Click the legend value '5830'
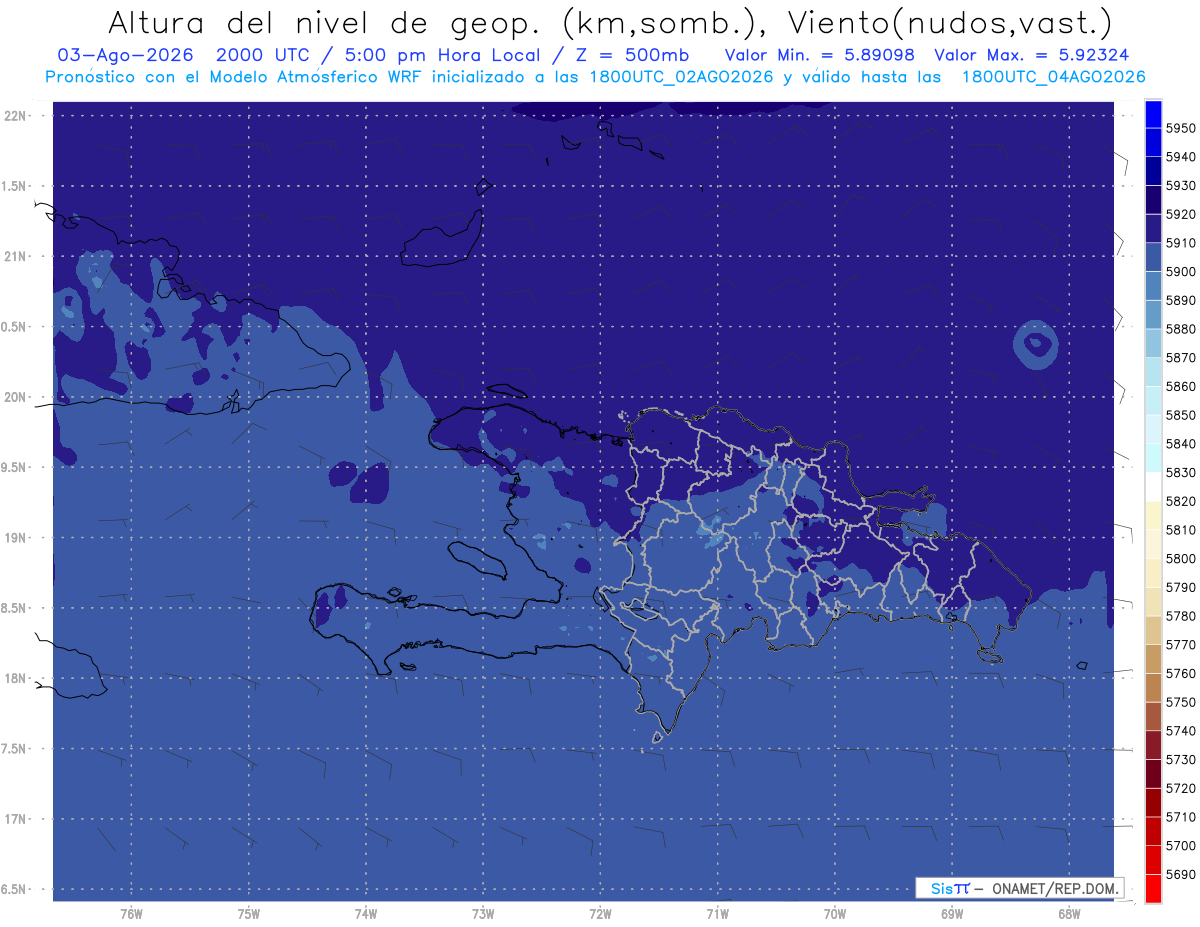 pos(1180,472)
